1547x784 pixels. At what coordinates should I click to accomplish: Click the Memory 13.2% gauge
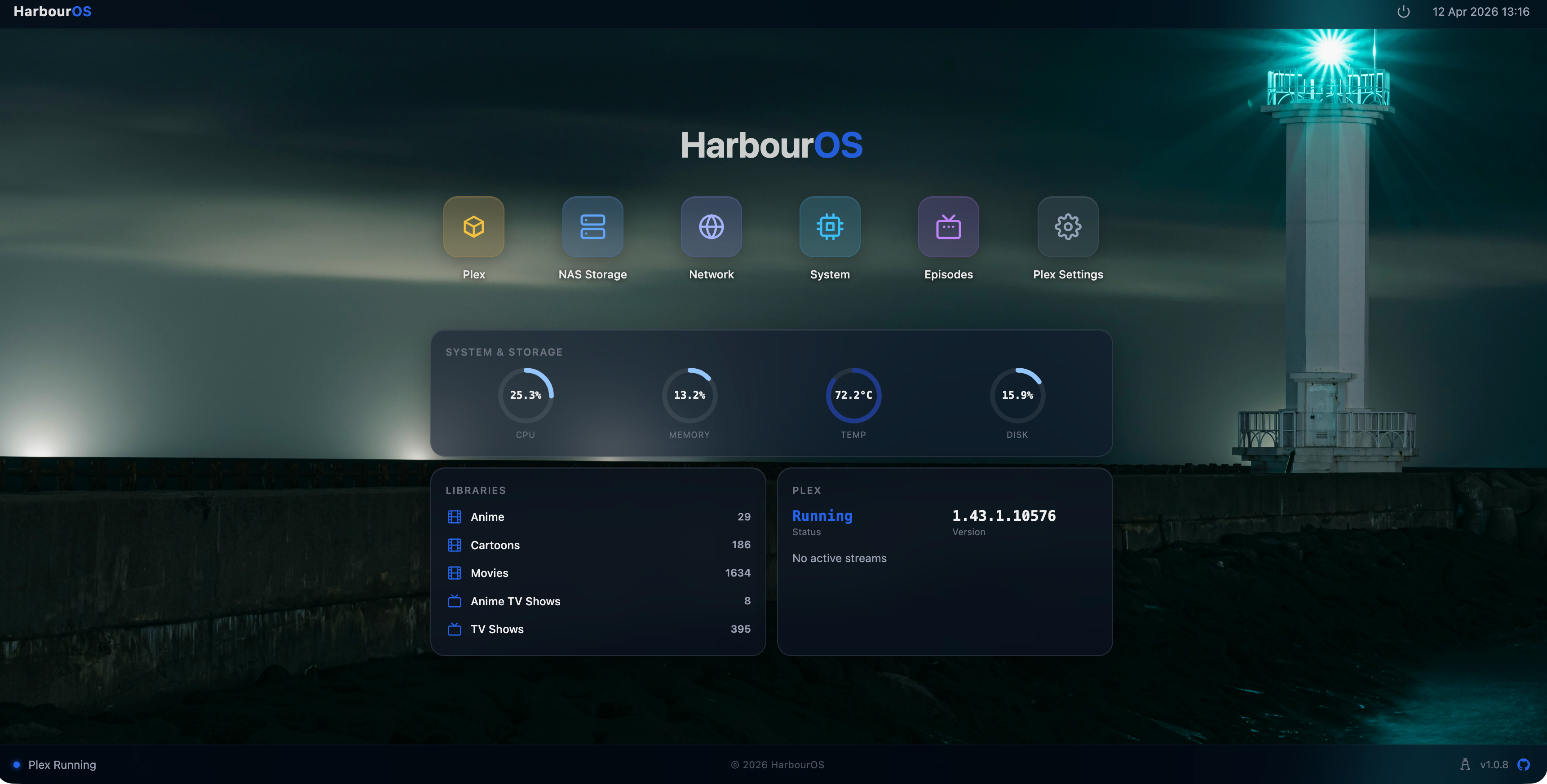tap(690, 395)
